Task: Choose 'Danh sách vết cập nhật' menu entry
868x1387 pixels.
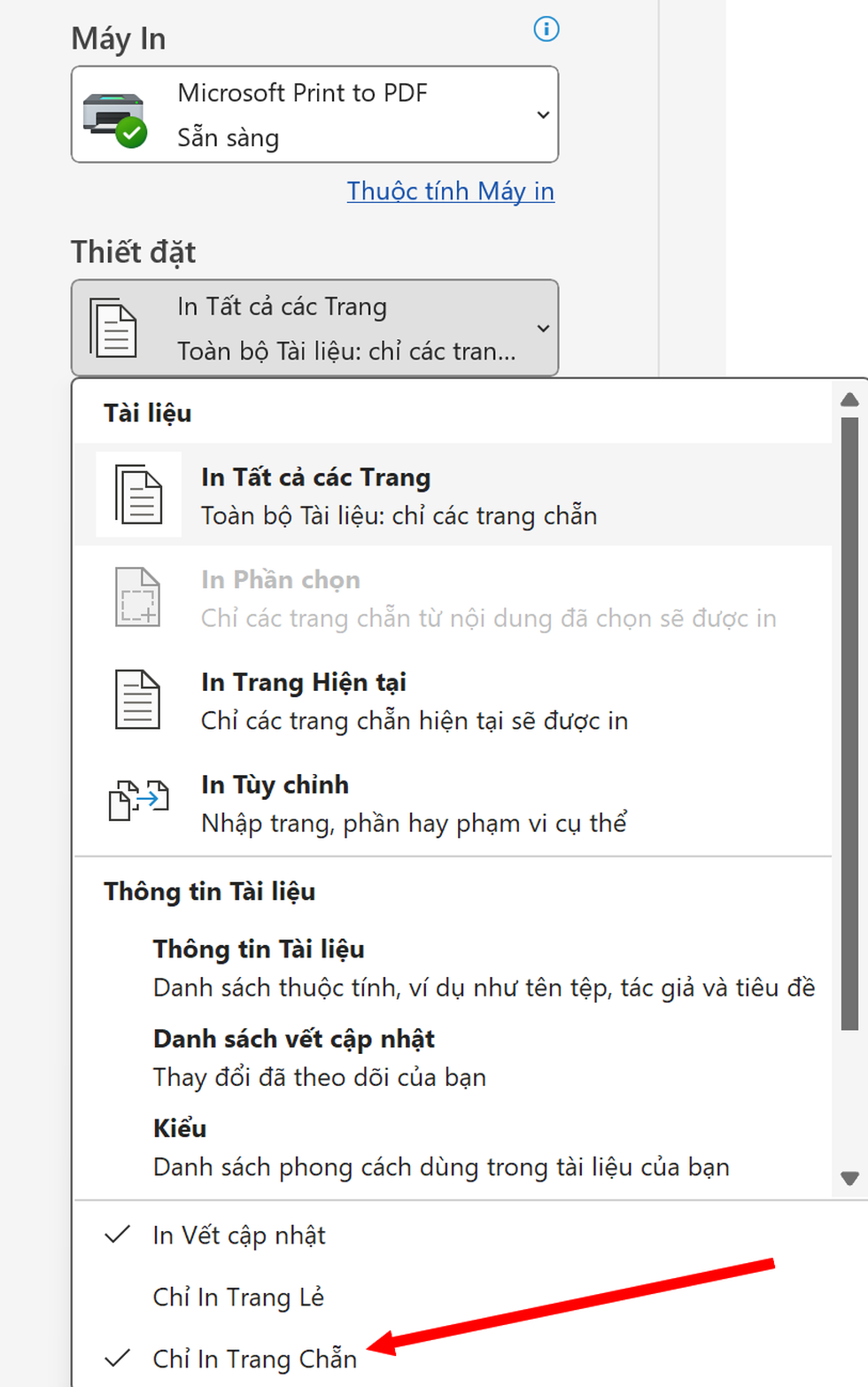Action: [293, 1038]
